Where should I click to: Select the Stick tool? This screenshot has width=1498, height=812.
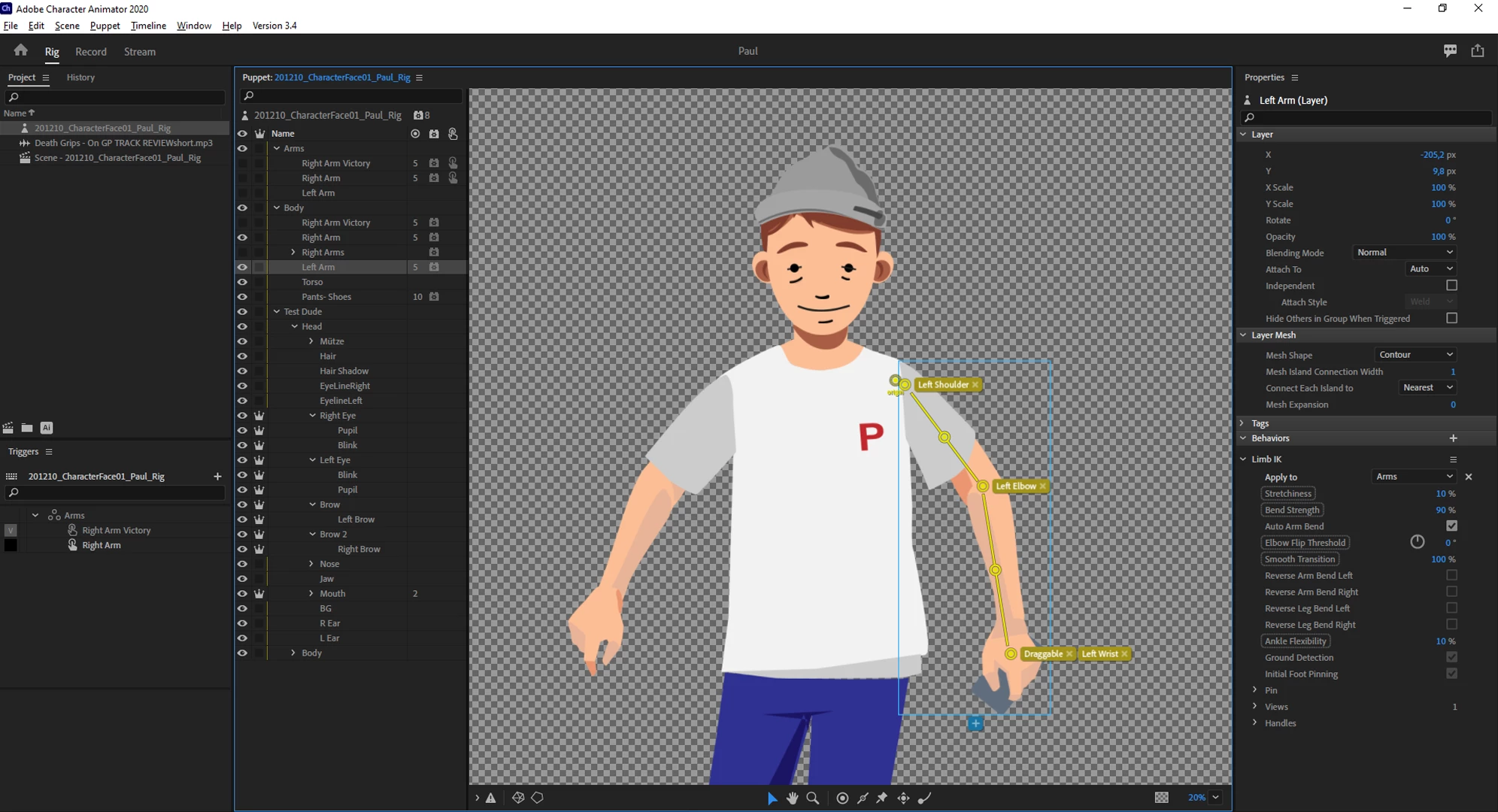pos(863,798)
